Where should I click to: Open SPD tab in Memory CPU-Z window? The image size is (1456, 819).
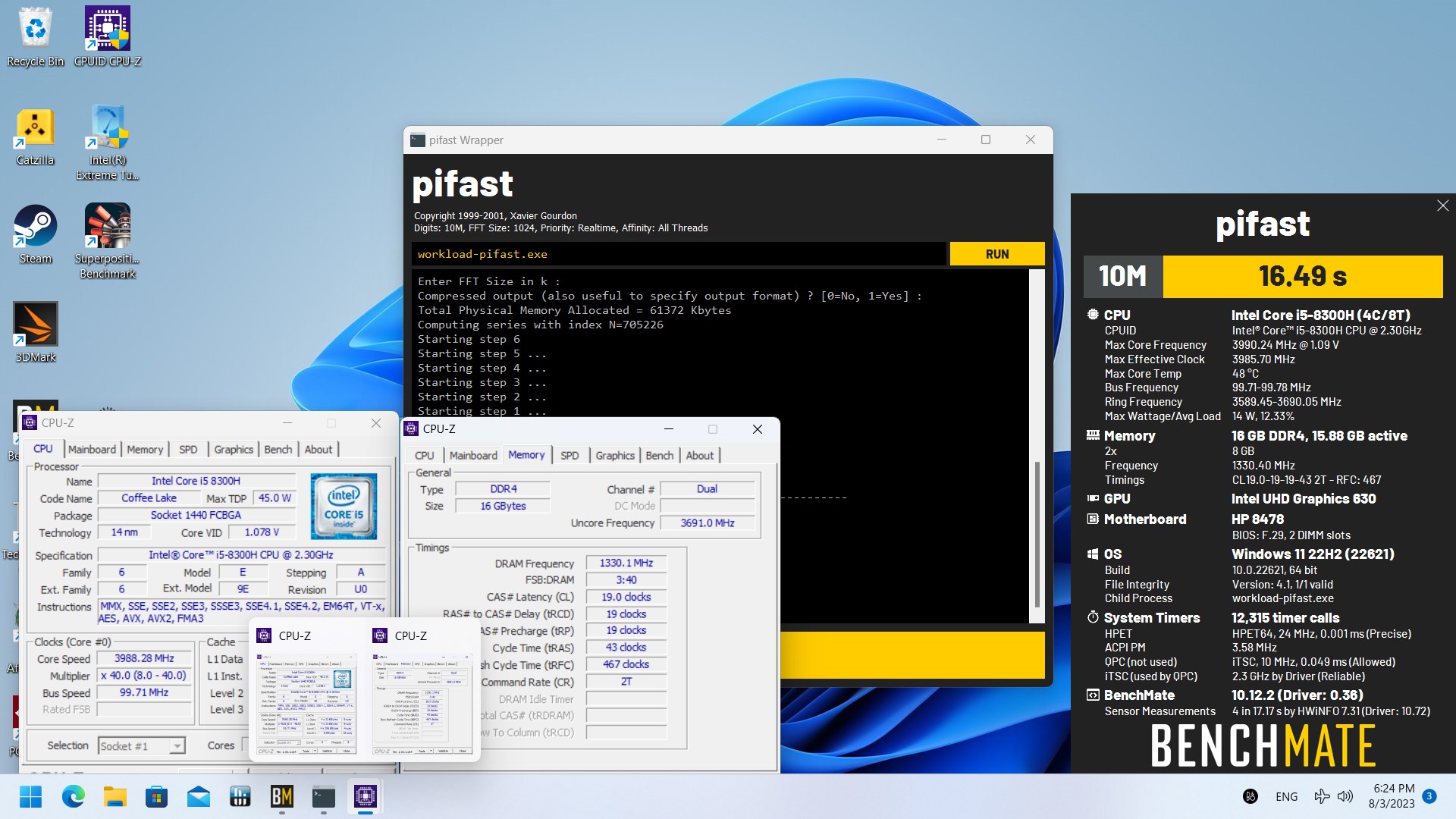click(570, 455)
